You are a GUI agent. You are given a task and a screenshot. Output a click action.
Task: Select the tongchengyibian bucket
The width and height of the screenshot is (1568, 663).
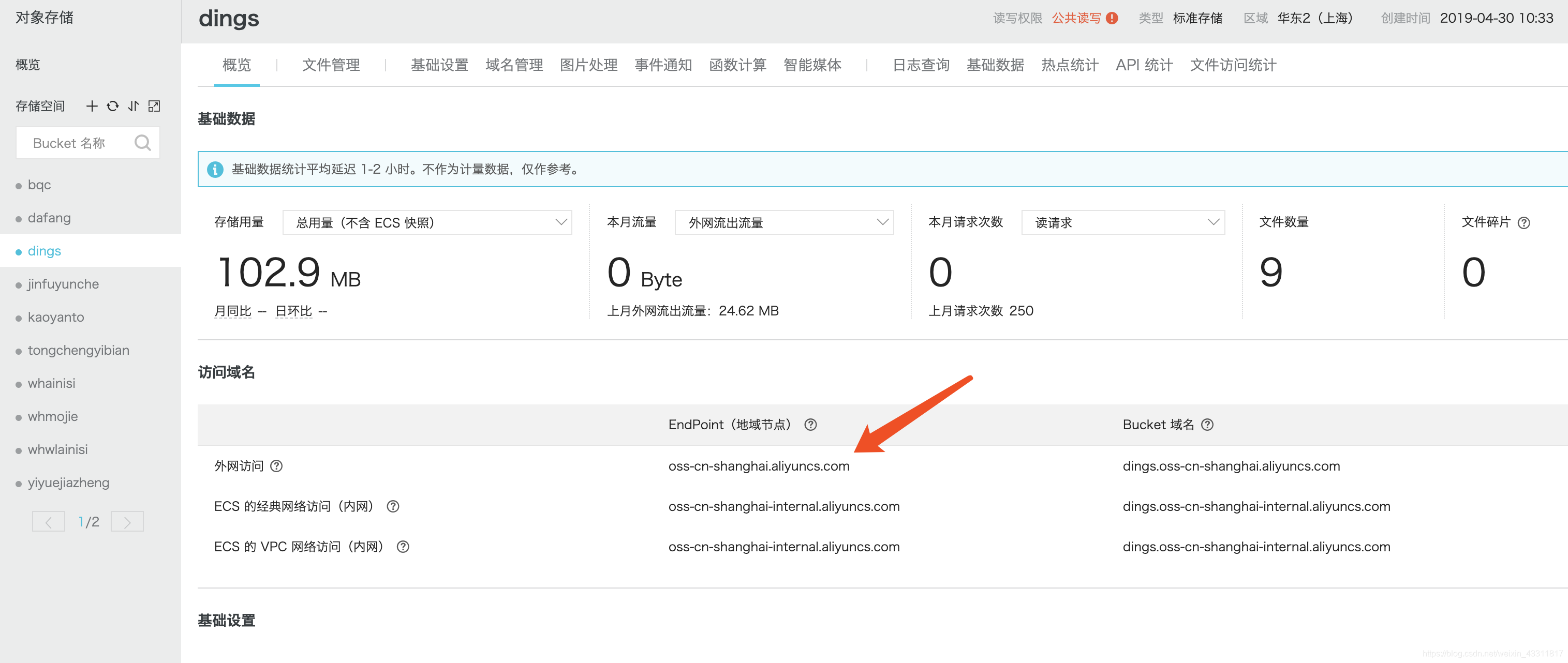point(79,350)
